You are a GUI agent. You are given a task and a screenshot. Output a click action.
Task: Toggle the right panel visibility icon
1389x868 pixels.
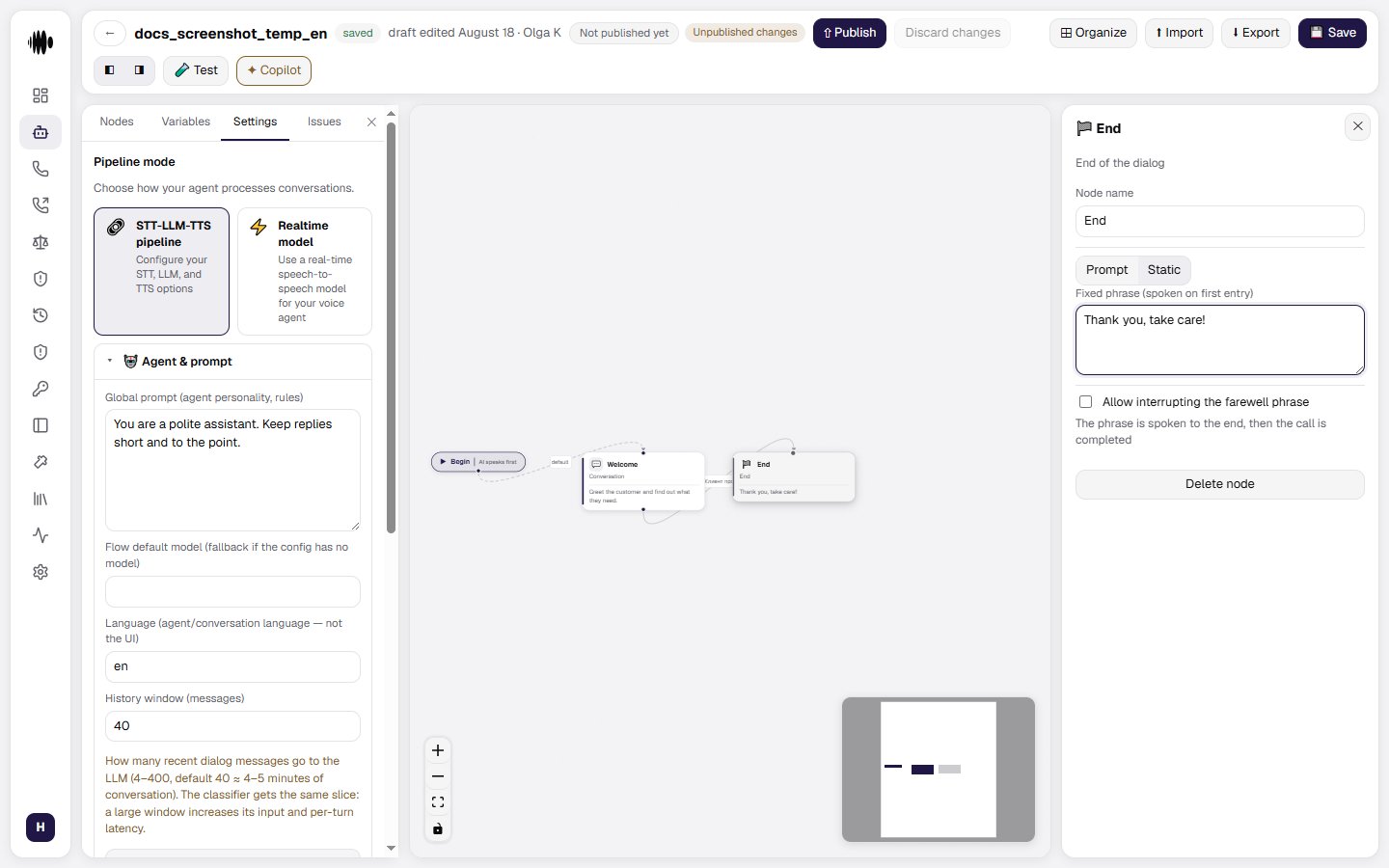point(140,70)
